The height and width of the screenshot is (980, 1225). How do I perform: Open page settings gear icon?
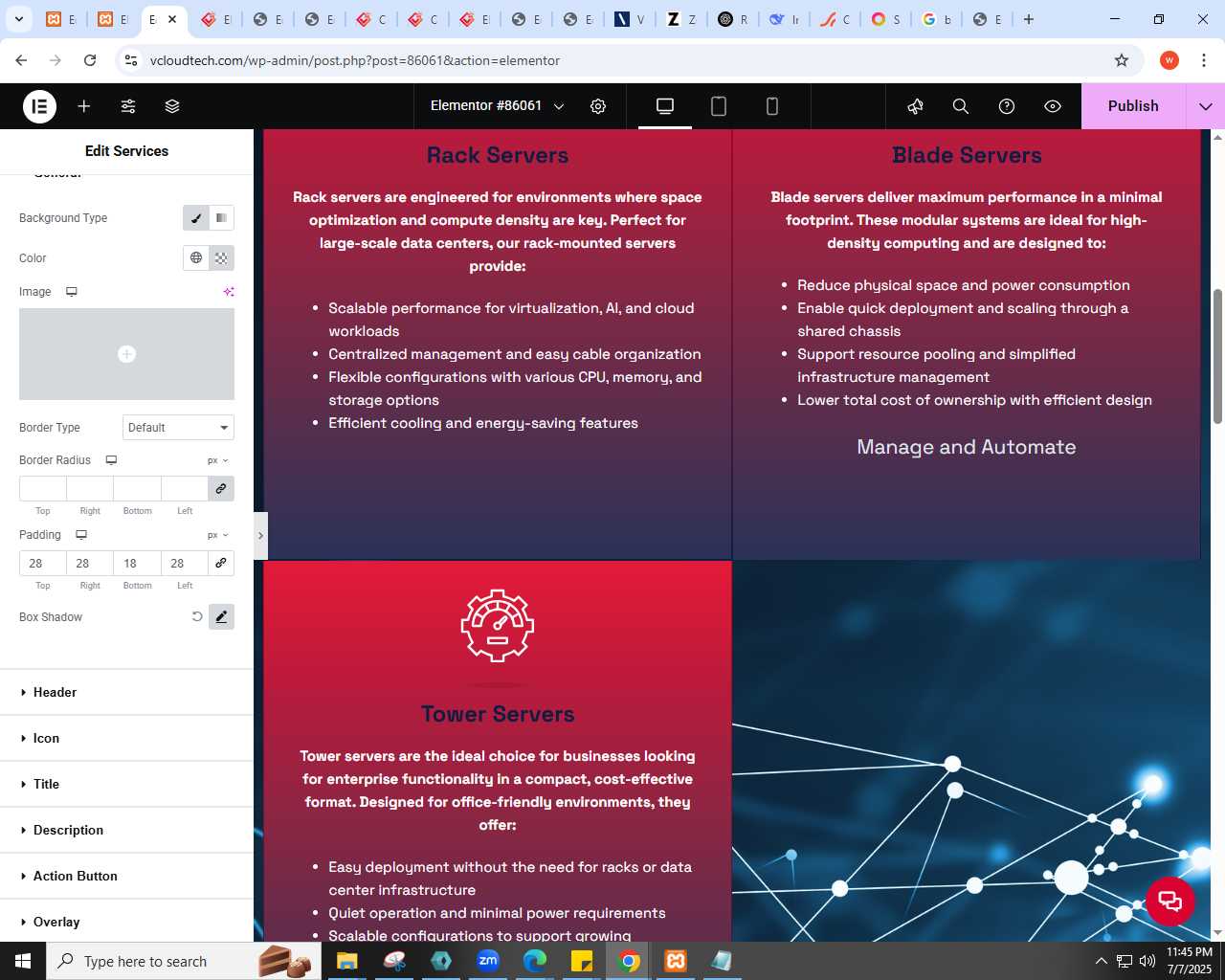pos(598,106)
